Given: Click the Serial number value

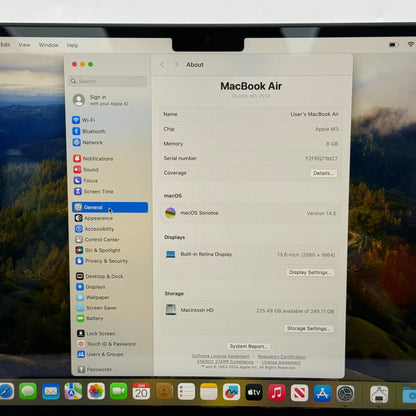Looking at the screenshot, I should pos(321,158).
